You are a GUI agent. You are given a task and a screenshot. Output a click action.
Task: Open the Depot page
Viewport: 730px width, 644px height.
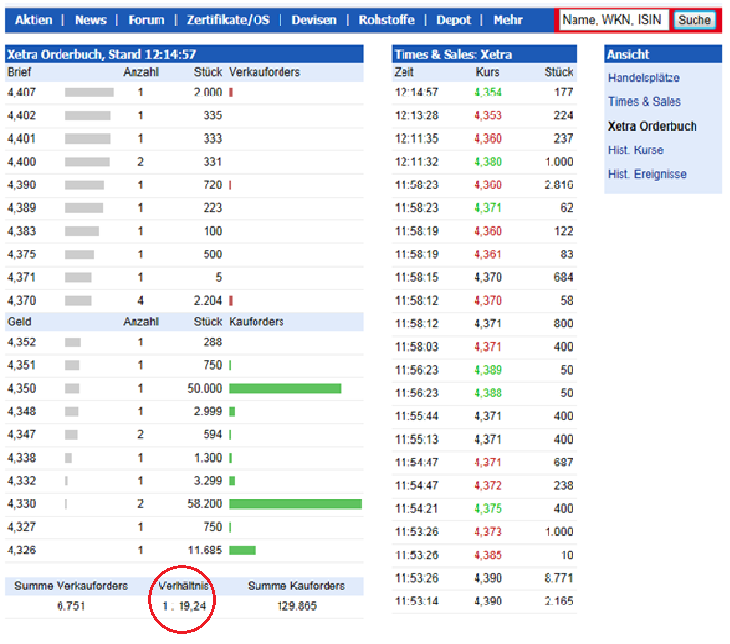tap(453, 20)
